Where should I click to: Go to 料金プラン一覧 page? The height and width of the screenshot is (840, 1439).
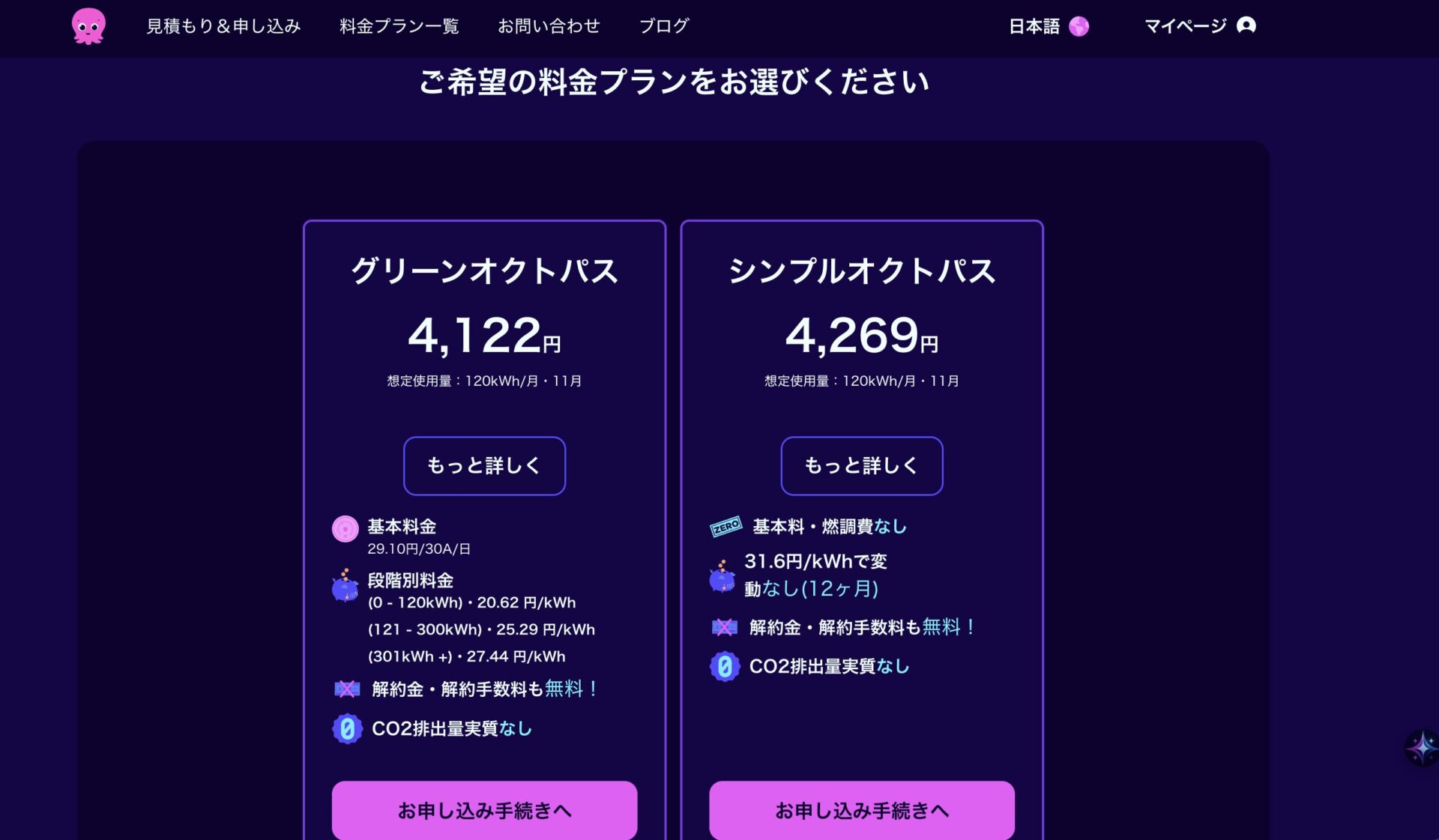point(399,26)
